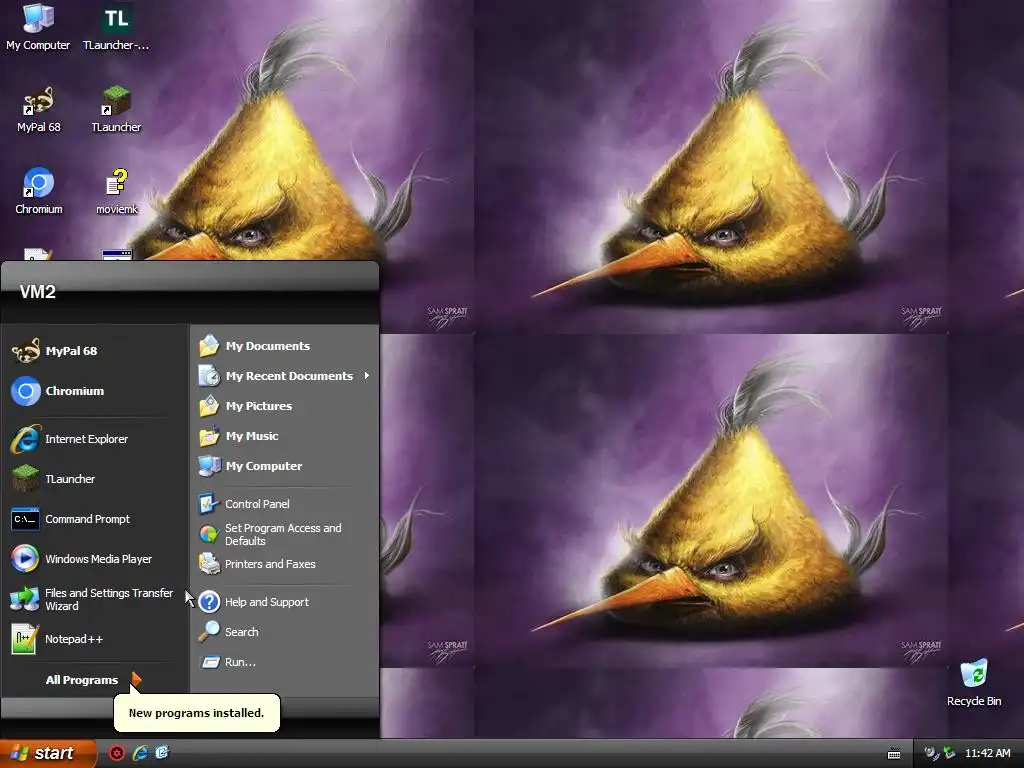
Task: Open Internet Explorer in the Start menu
Action: [x=95, y=439]
